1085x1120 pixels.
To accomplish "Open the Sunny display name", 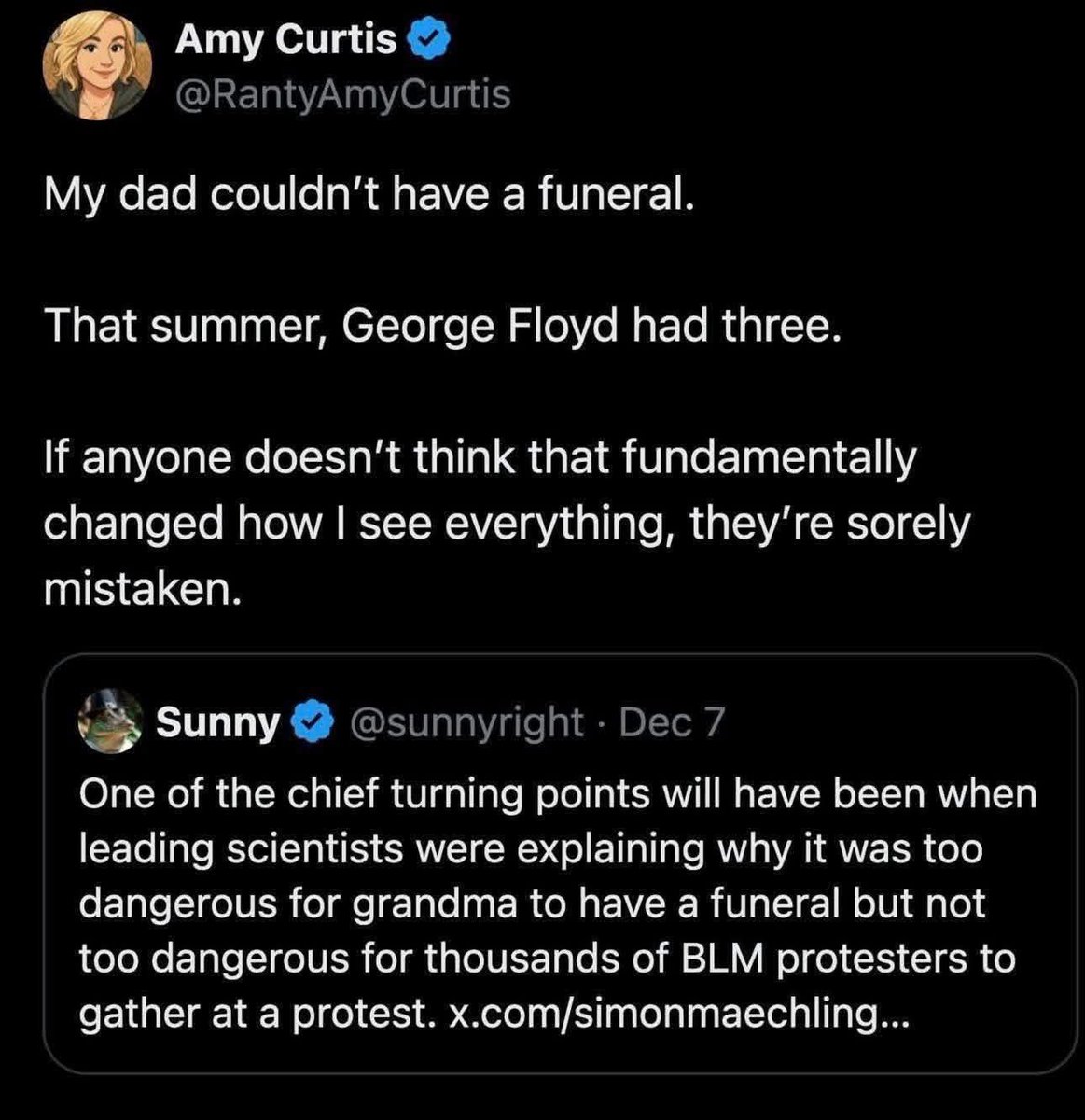I will coord(216,721).
